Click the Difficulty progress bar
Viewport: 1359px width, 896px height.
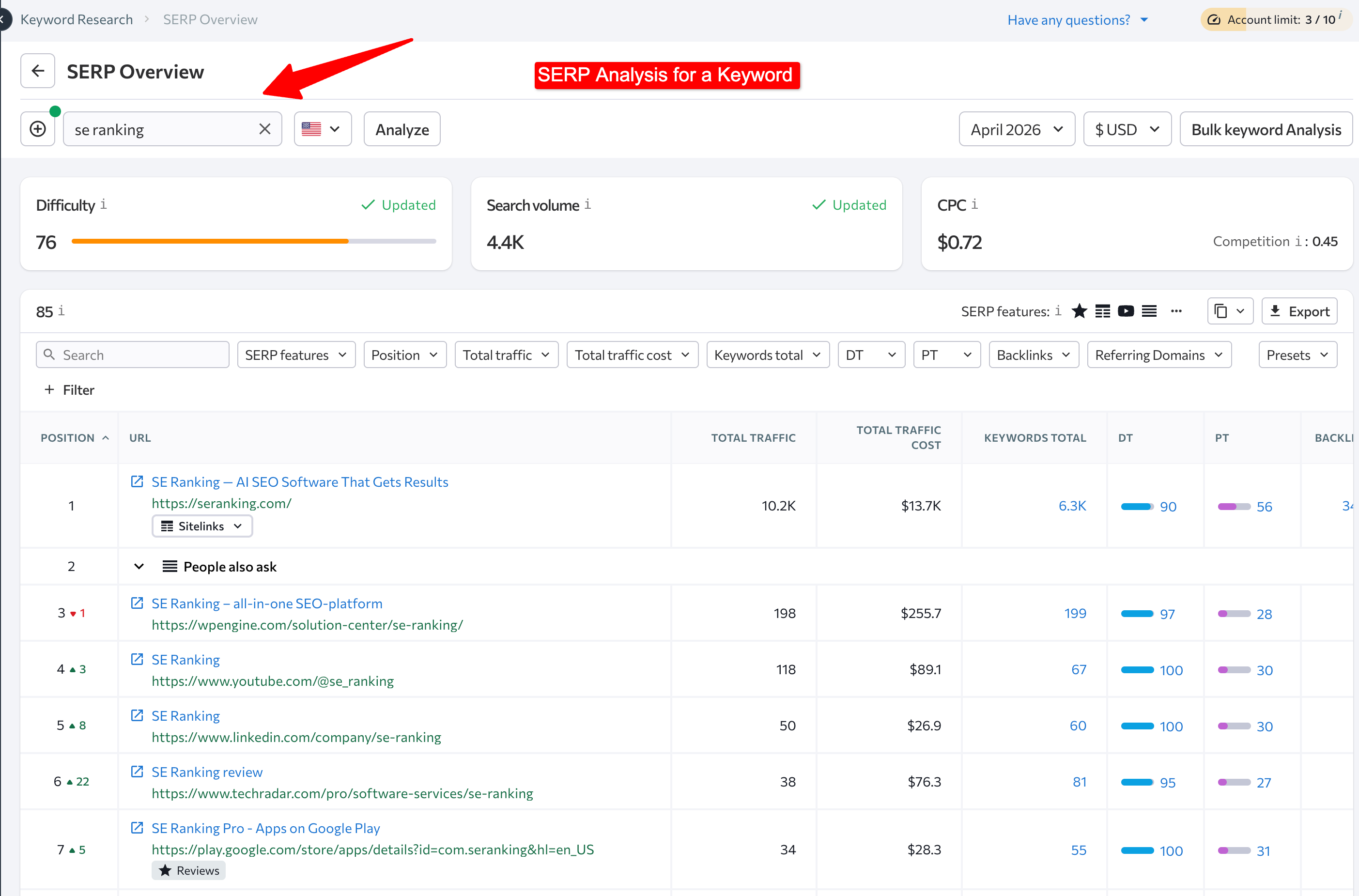click(254, 241)
